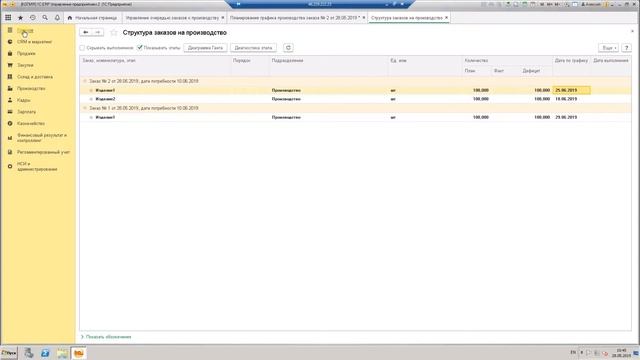Open the CRM и маркетинг section
640x360 pixels.
coord(34,42)
